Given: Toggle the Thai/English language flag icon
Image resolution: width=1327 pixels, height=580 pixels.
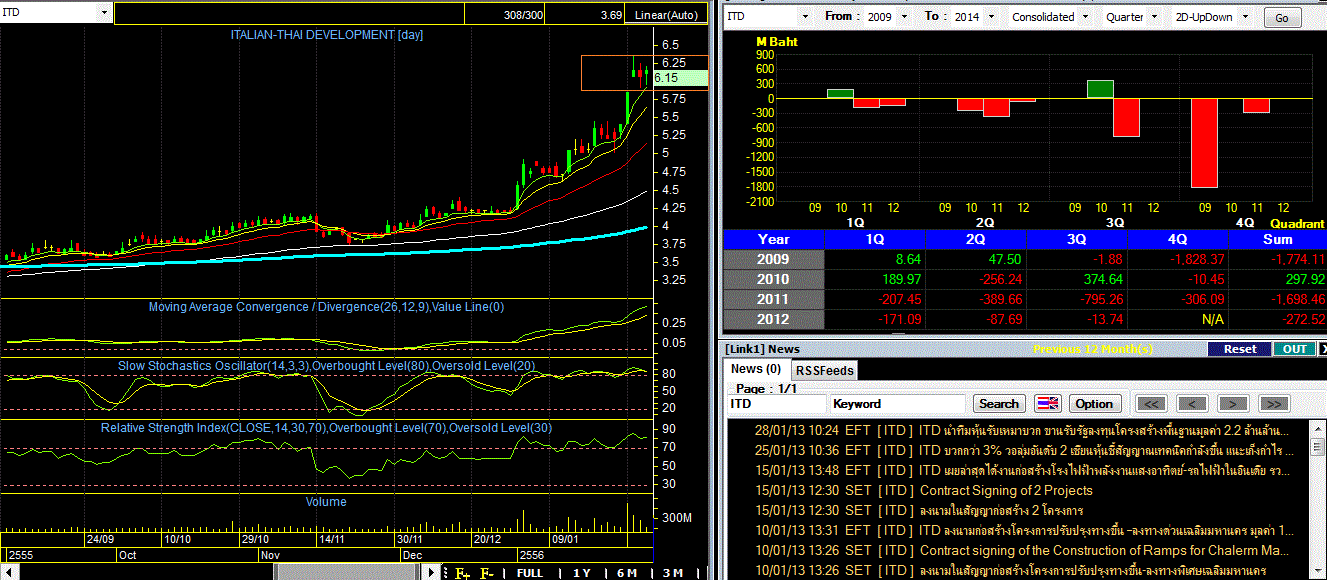Looking at the screenshot, I should tap(1047, 404).
